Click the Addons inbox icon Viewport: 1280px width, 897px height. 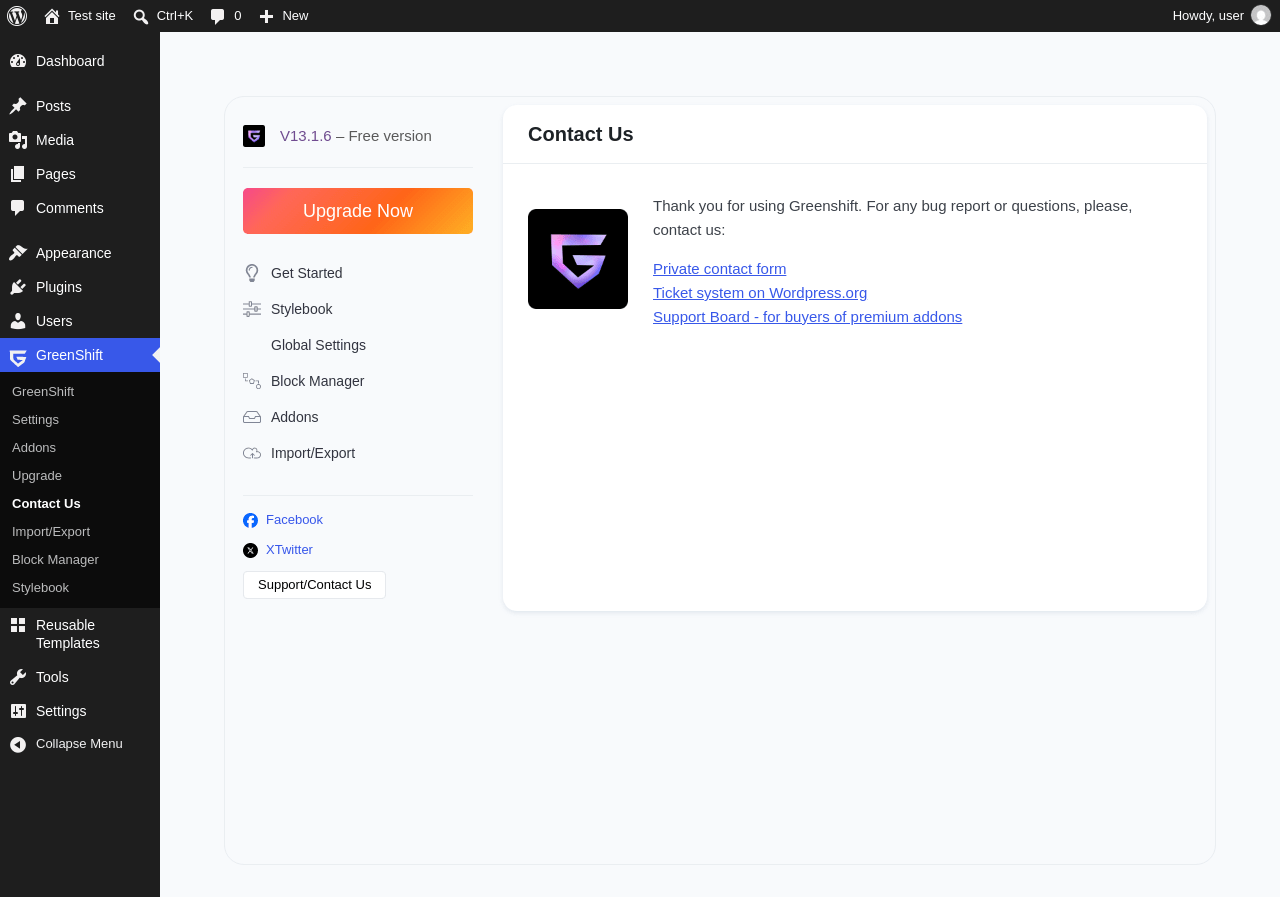252,417
